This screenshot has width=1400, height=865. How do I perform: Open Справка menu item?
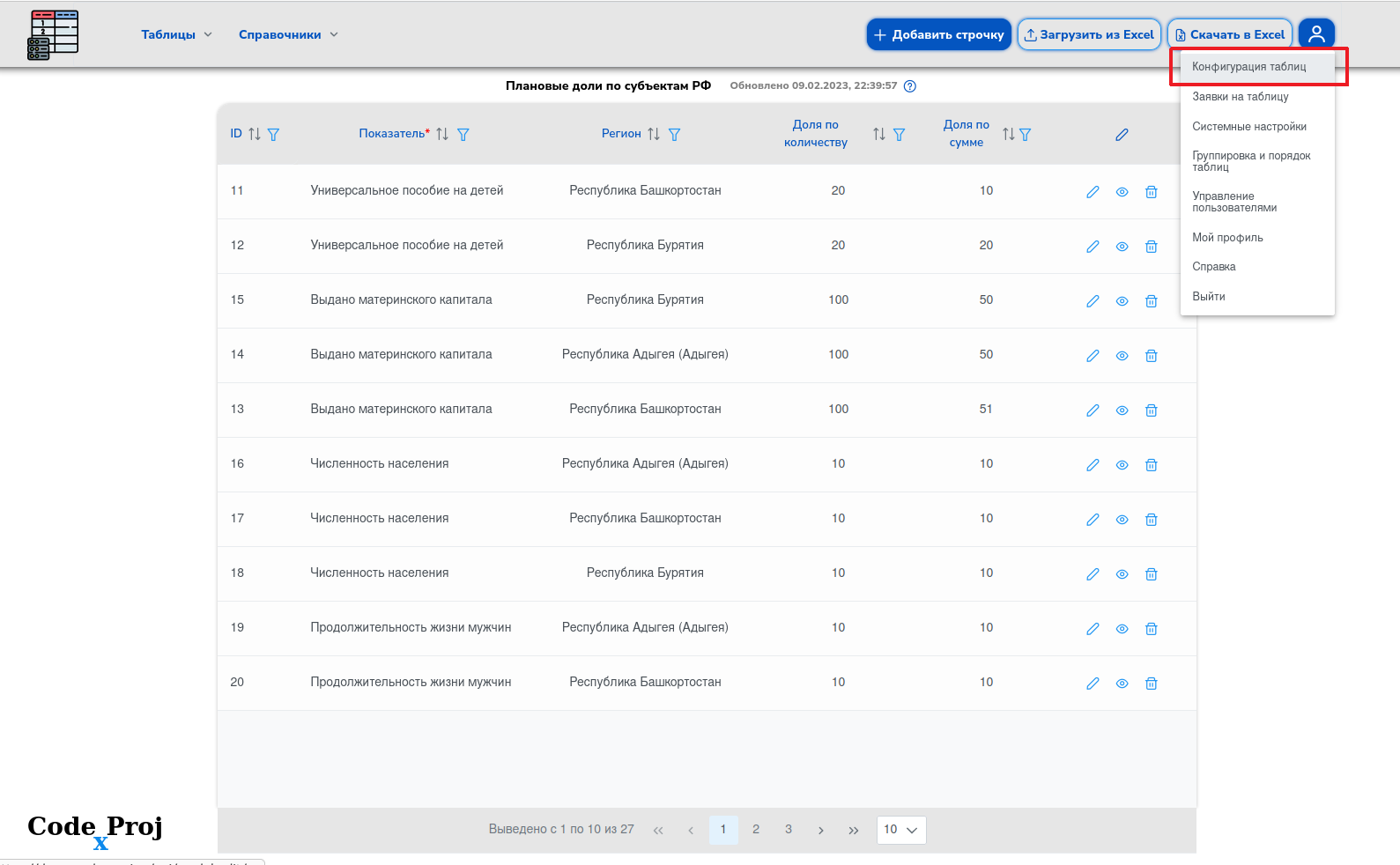point(1257,267)
